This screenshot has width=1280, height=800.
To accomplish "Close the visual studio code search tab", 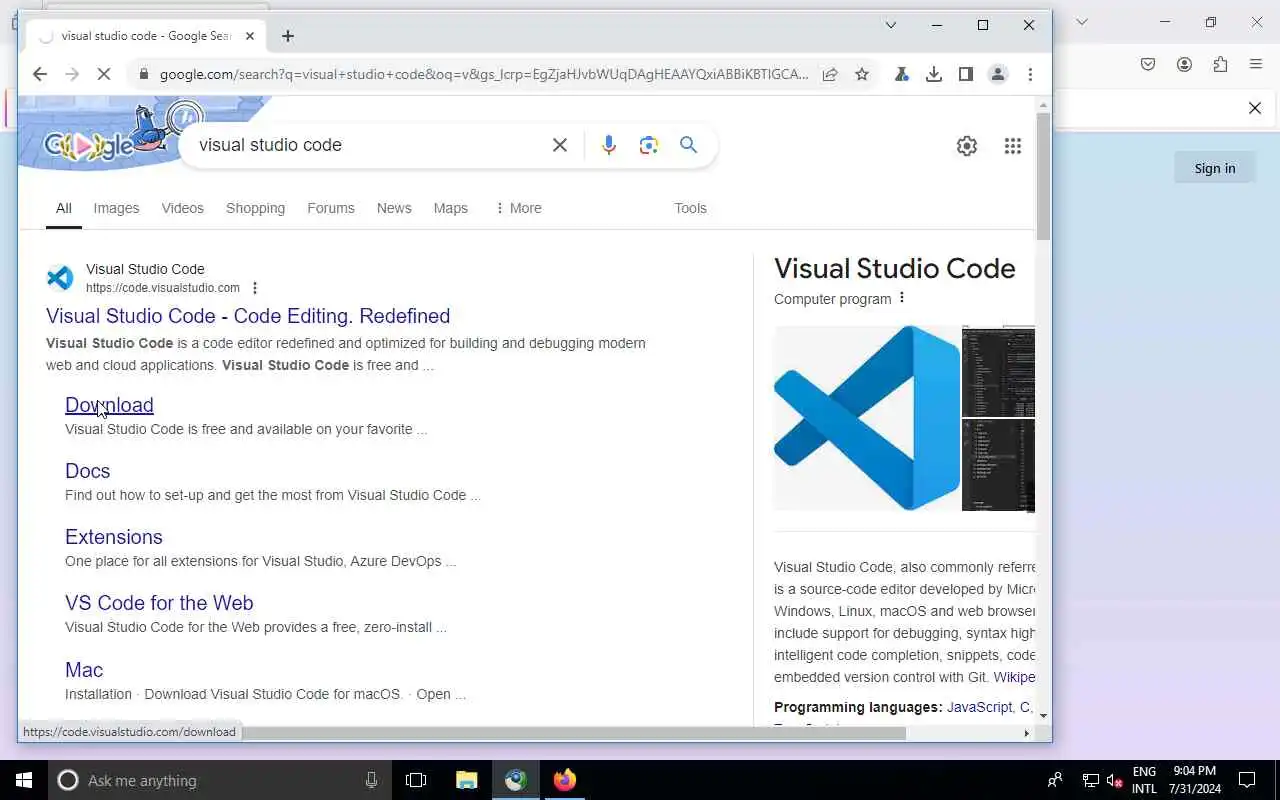I will 250,36.
